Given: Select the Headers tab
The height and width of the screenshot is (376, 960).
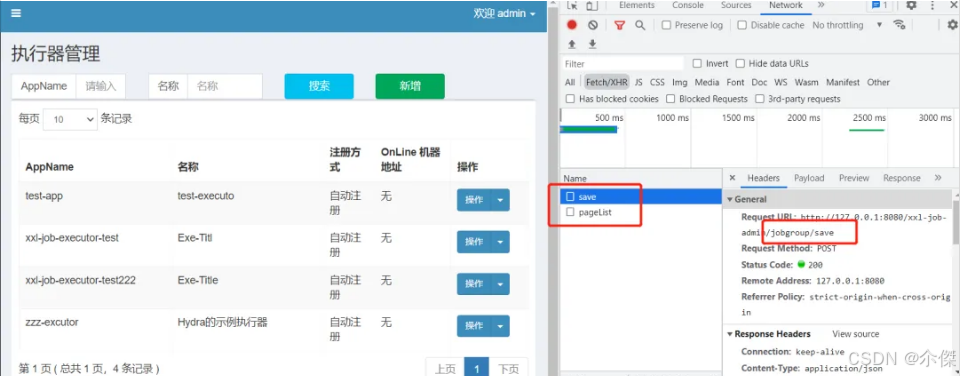Looking at the screenshot, I should tap(763, 178).
